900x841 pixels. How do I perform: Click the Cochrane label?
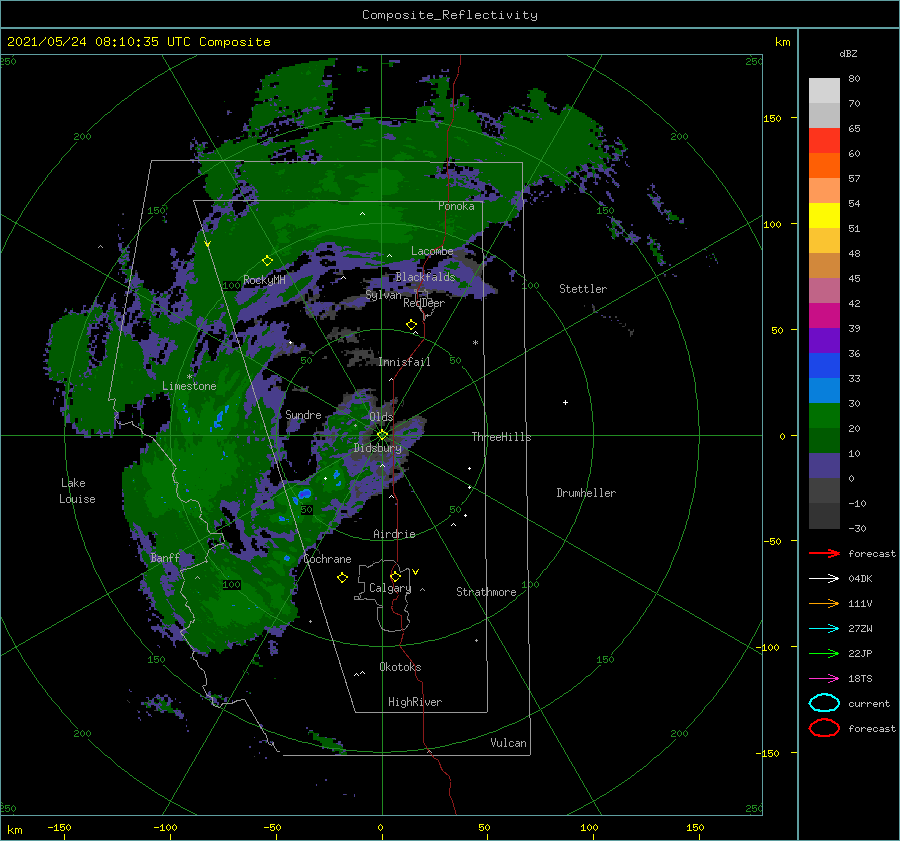coord(327,559)
